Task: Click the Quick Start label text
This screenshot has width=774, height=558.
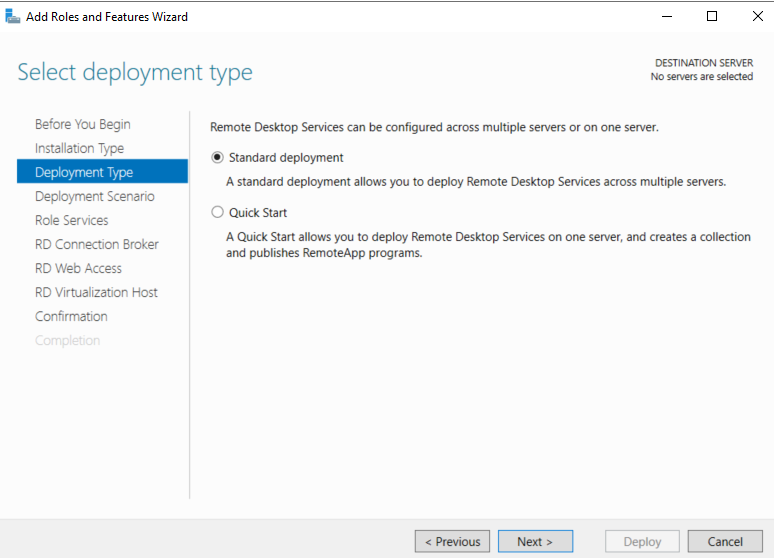Action: click(258, 213)
